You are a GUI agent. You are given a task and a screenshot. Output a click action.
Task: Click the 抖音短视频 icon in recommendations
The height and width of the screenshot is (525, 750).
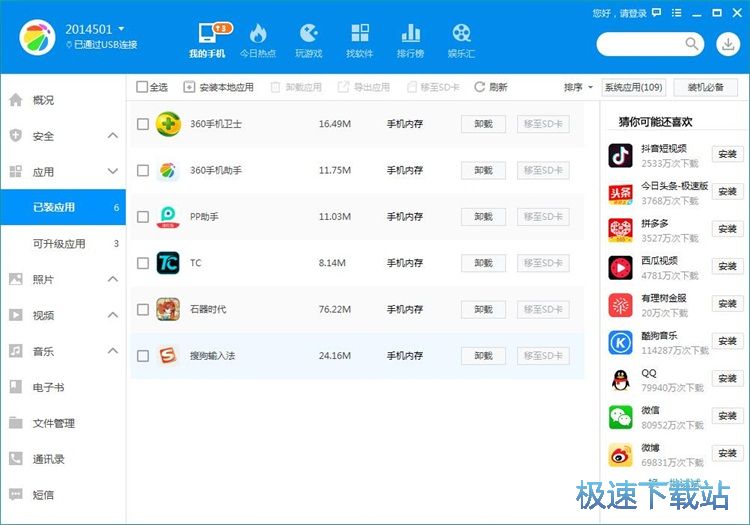coord(620,155)
